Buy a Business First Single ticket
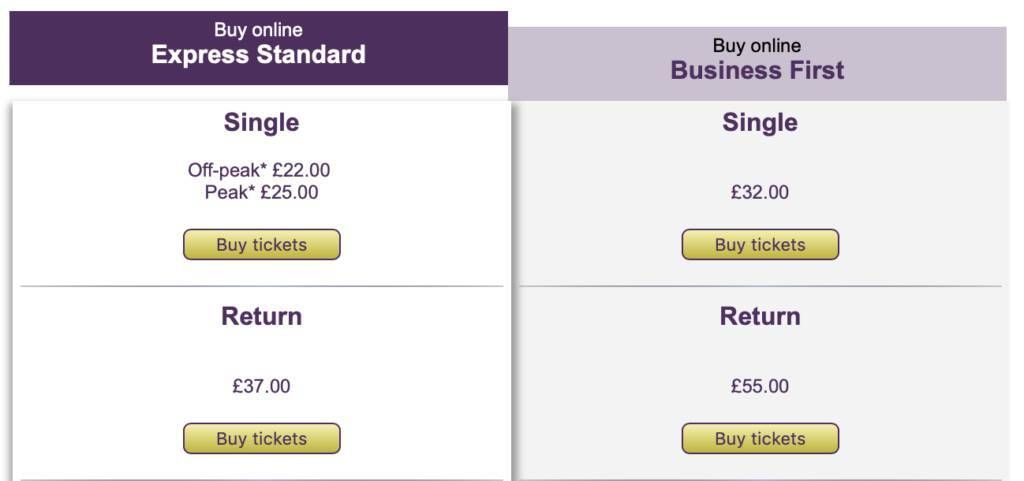This screenshot has height=481, width=1024. pos(760,245)
